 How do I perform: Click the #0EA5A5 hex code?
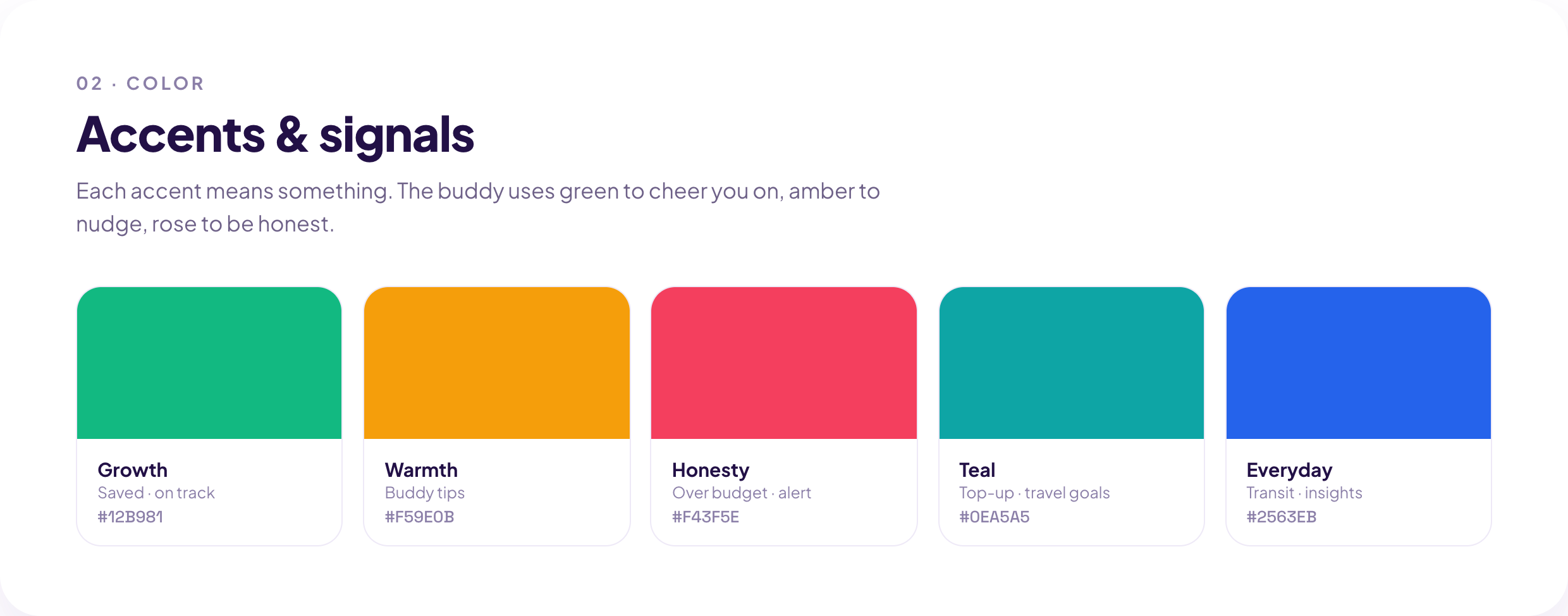[x=995, y=517]
